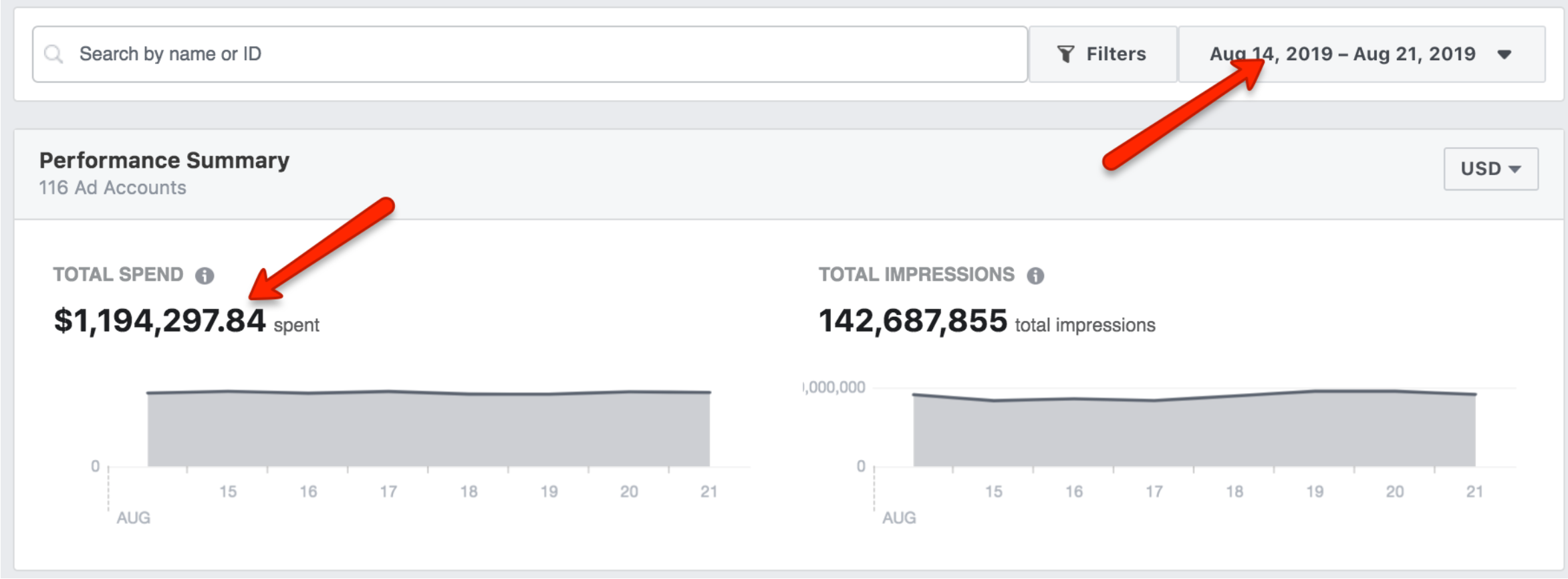
Task: Select the 19 date tick on impressions chart
Action: tap(1315, 491)
